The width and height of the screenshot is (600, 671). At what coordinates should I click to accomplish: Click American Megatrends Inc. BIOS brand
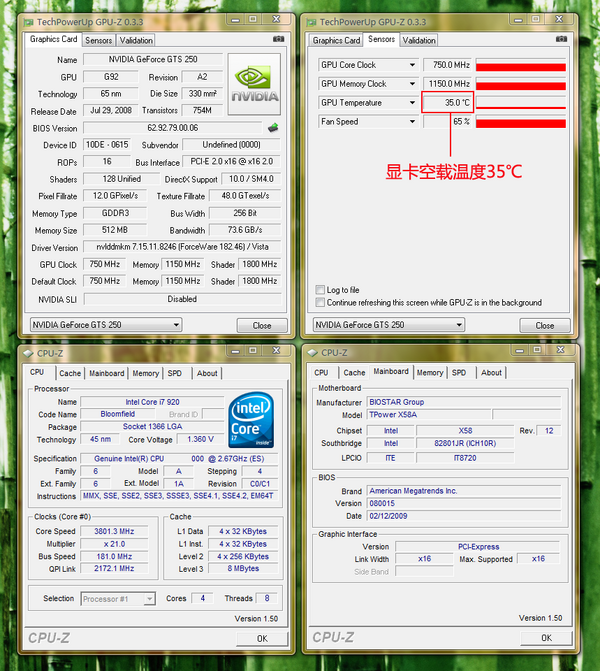point(464,491)
